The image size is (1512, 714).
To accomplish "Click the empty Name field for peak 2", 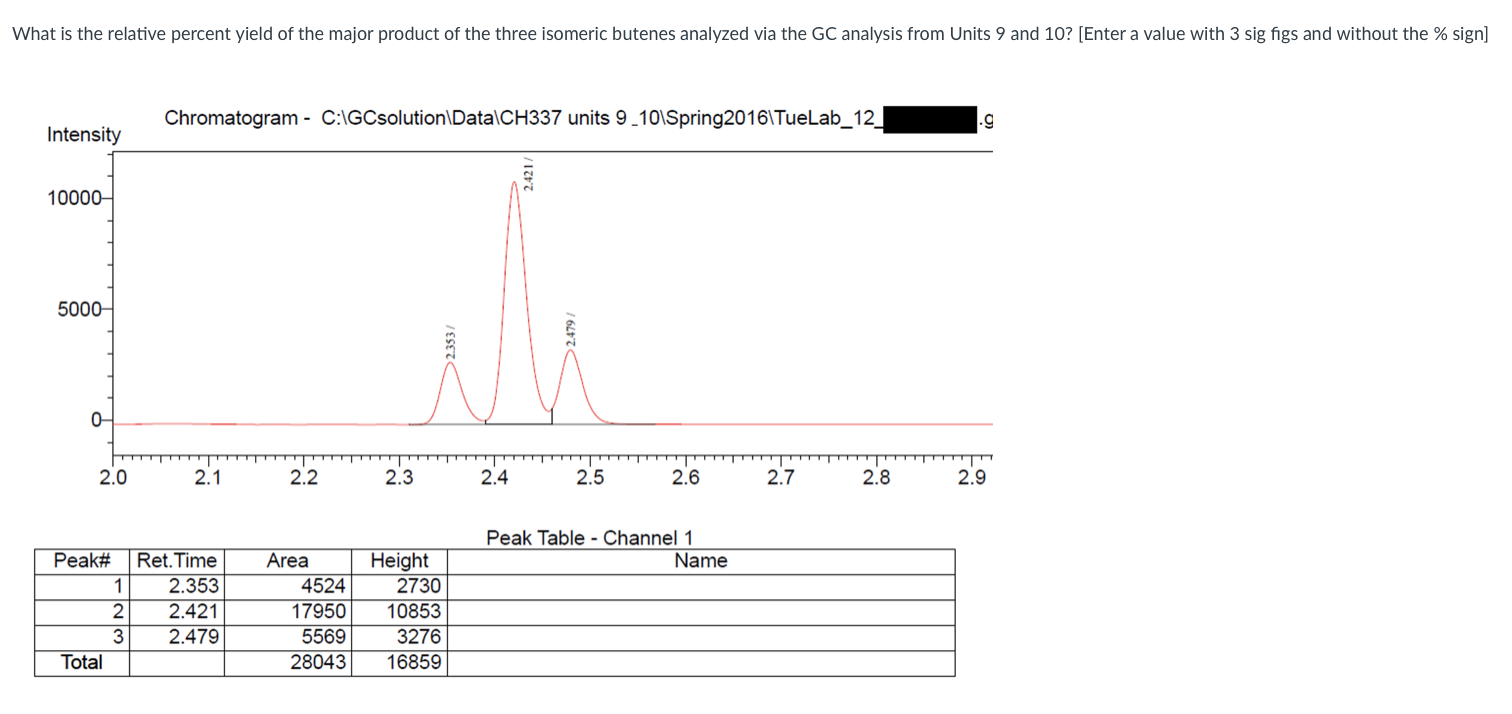I will tap(700, 611).
